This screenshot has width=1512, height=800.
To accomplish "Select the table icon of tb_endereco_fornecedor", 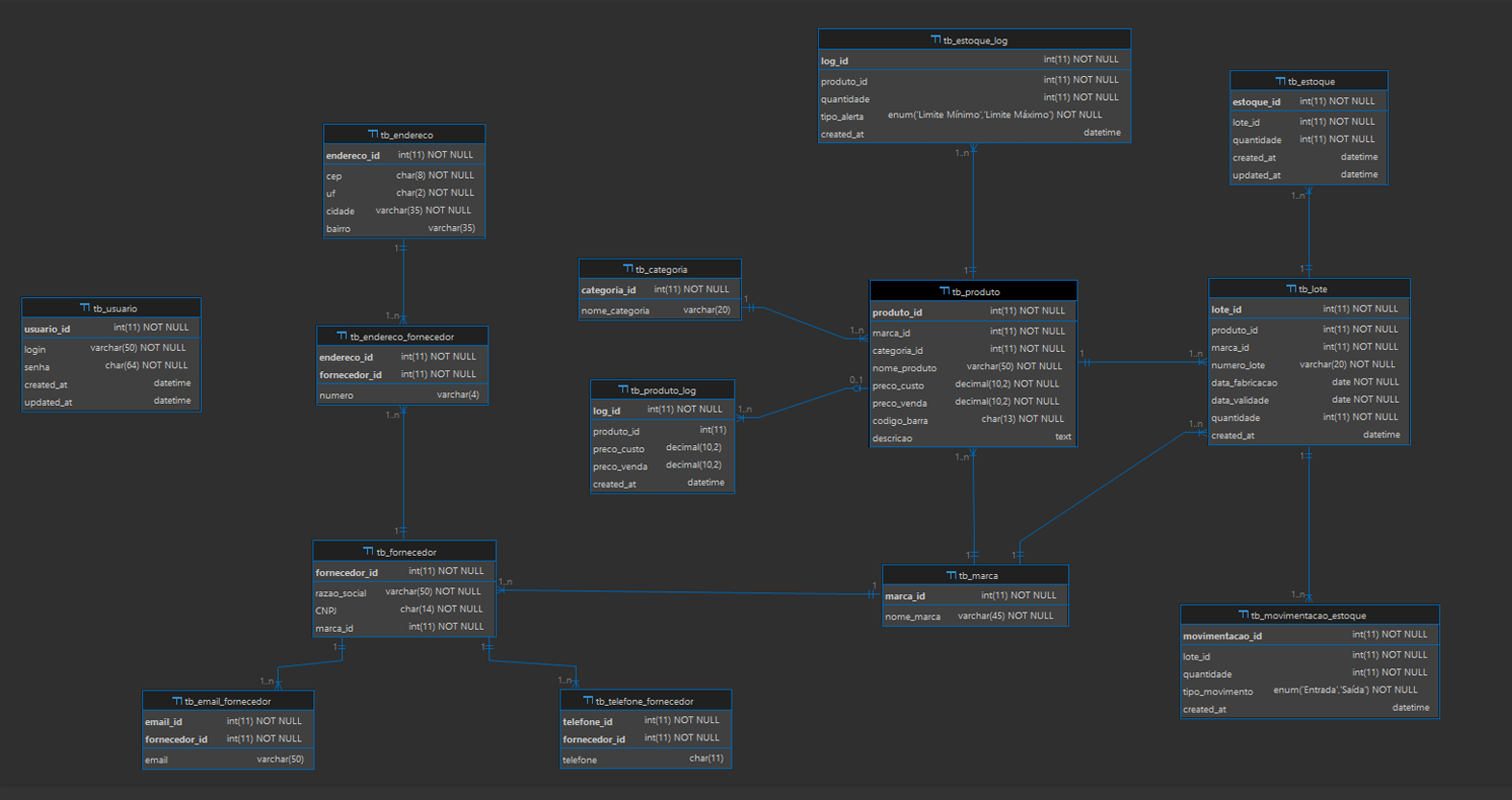I will coord(342,337).
